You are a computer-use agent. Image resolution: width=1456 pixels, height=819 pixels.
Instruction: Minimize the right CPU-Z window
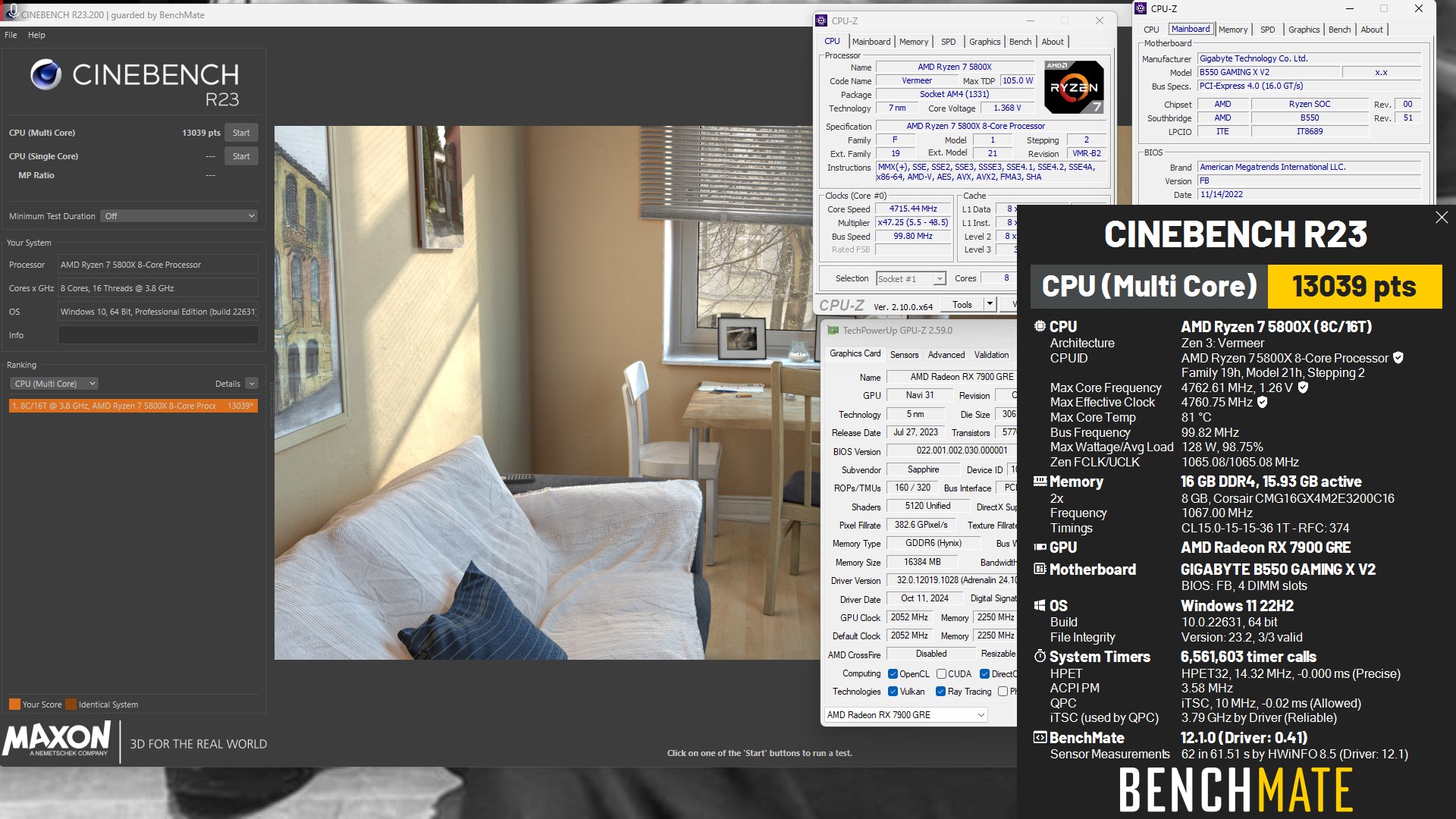[1349, 8]
